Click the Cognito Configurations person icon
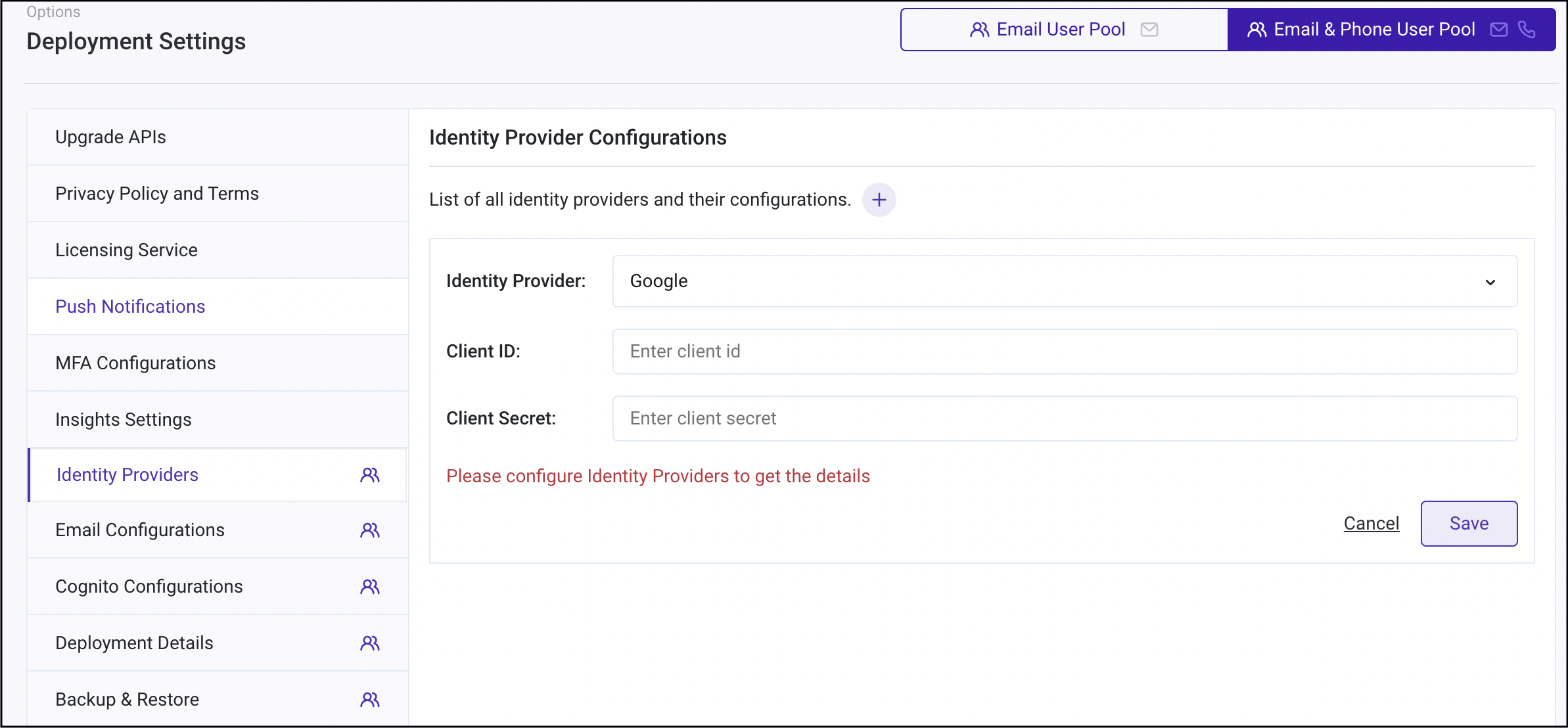The image size is (1568, 728). pos(369,586)
